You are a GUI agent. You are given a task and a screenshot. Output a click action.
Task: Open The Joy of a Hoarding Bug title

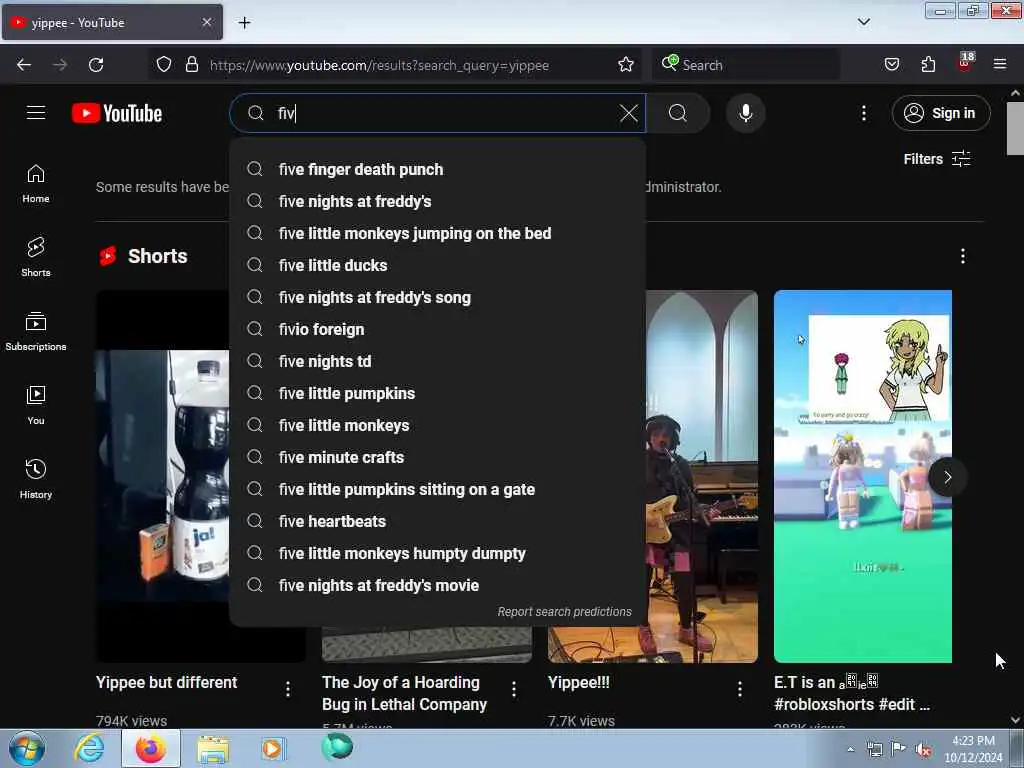[x=405, y=694]
